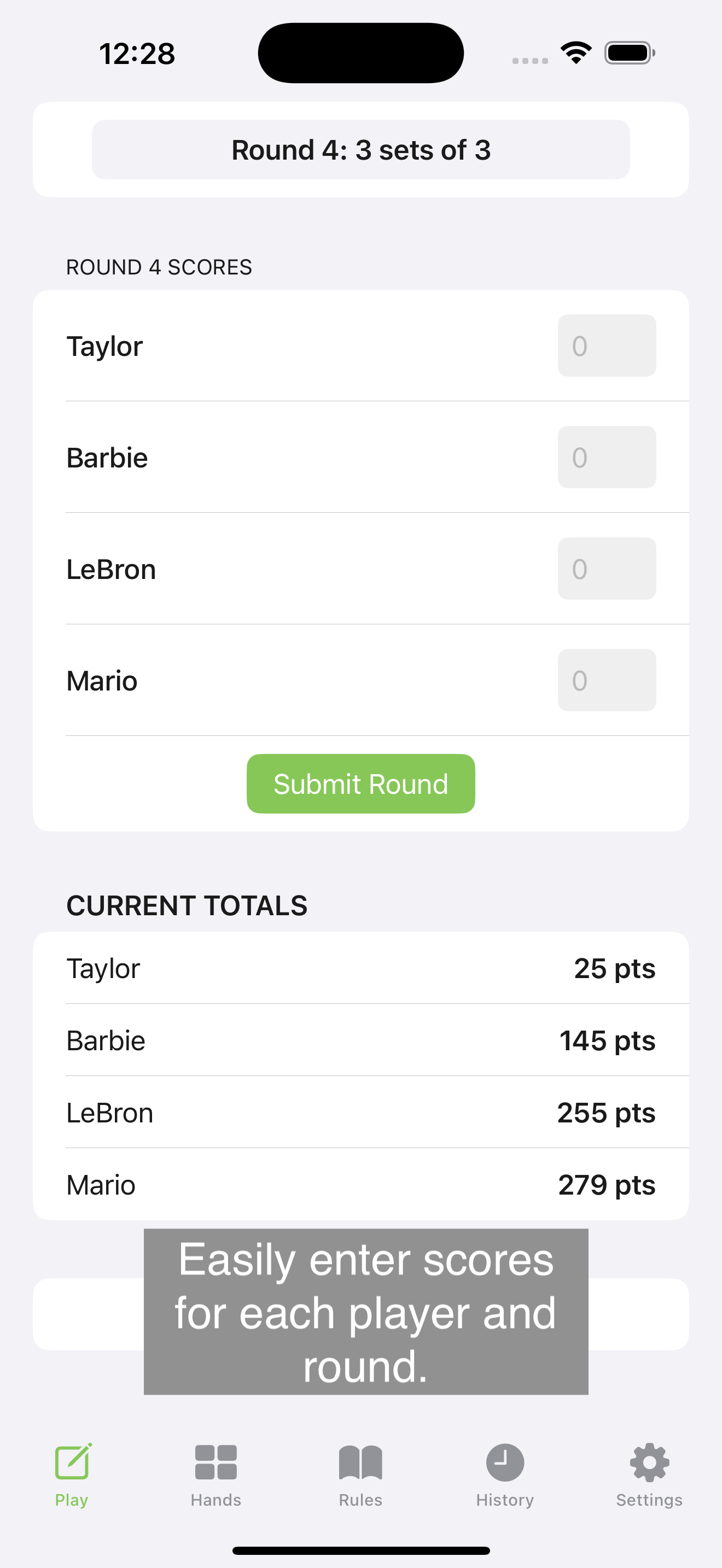Tap the Wi-Fi status icon
Viewport: 722px width, 1568px height.
point(576,53)
